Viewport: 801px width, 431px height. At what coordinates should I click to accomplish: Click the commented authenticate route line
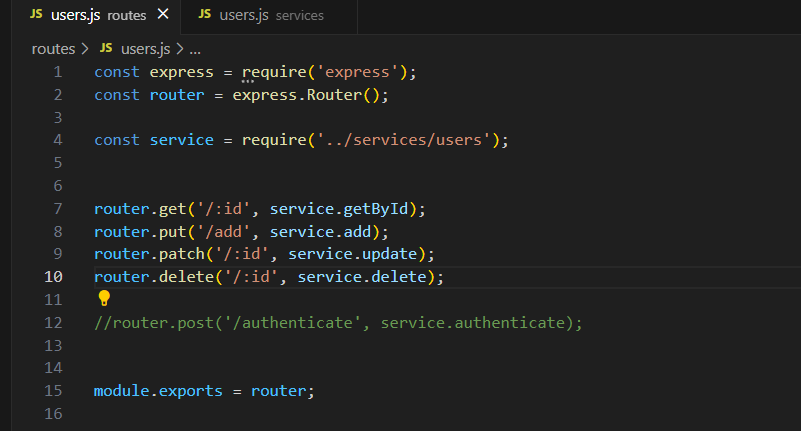click(x=338, y=323)
